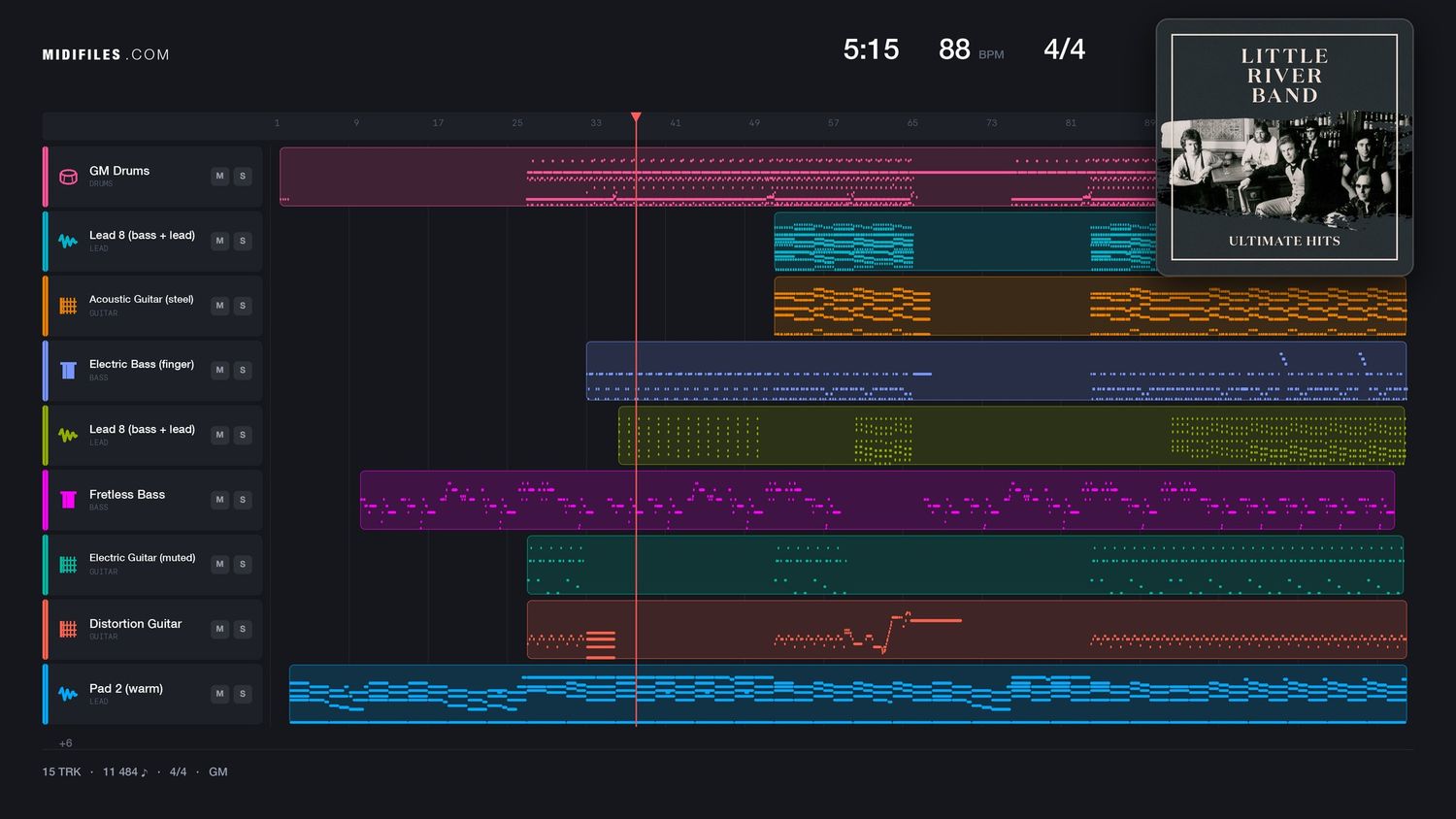Image resolution: width=1456 pixels, height=819 pixels.
Task: Mute the GM Drums track
Action: pyautogui.click(x=220, y=177)
